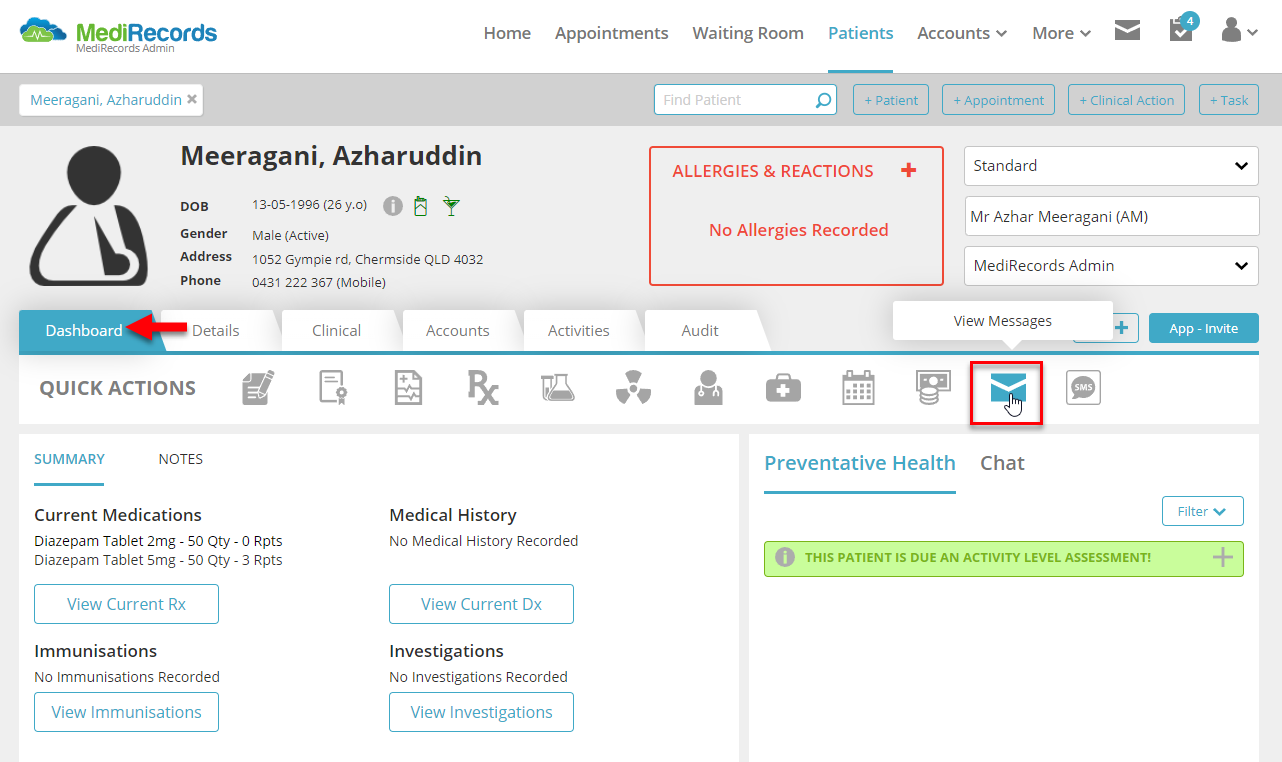
Task: Add an allergy with the red plus
Action: coord(908,171)
